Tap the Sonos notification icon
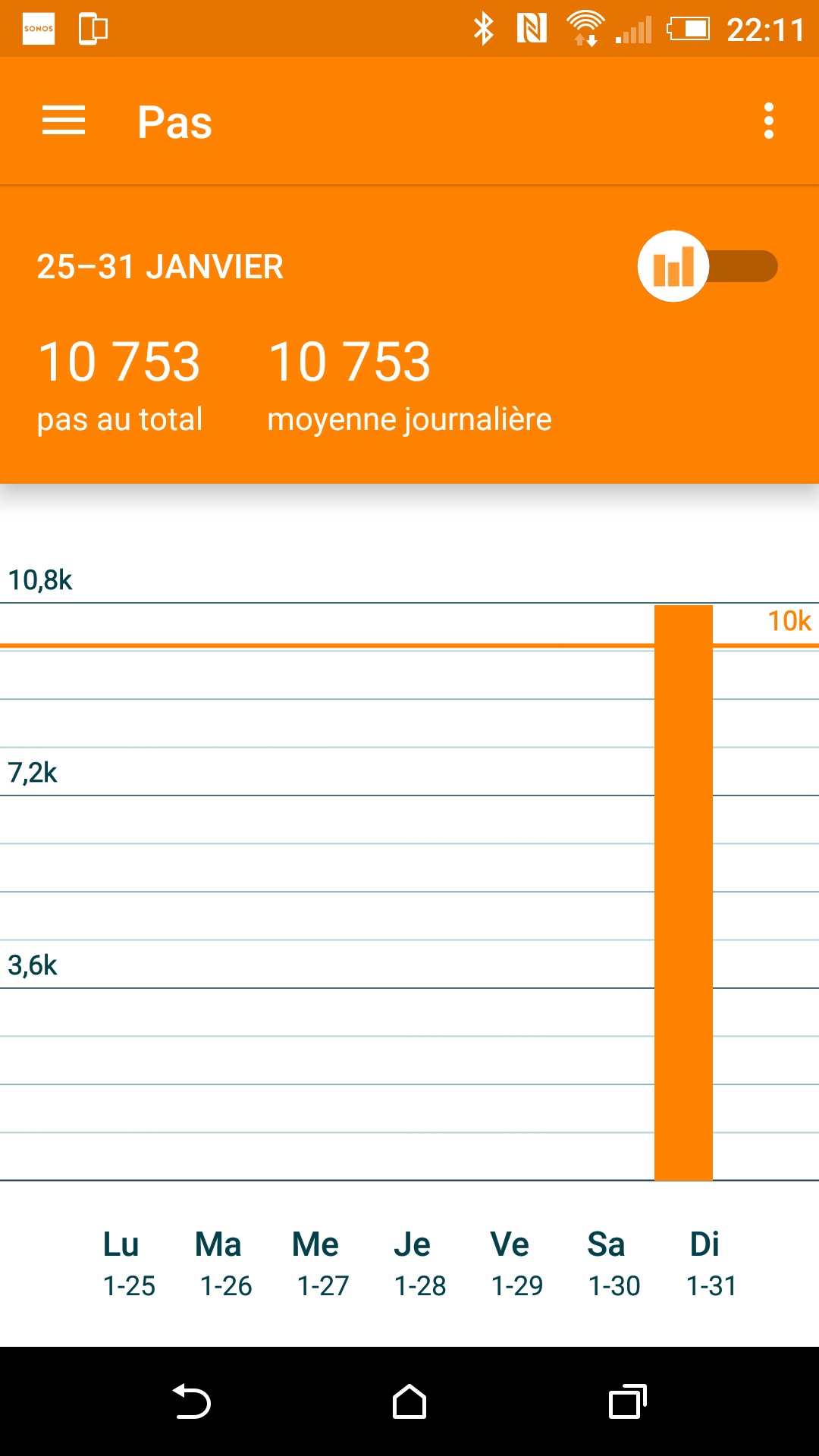Viewport: 819px width, 1456px height. 39,29
